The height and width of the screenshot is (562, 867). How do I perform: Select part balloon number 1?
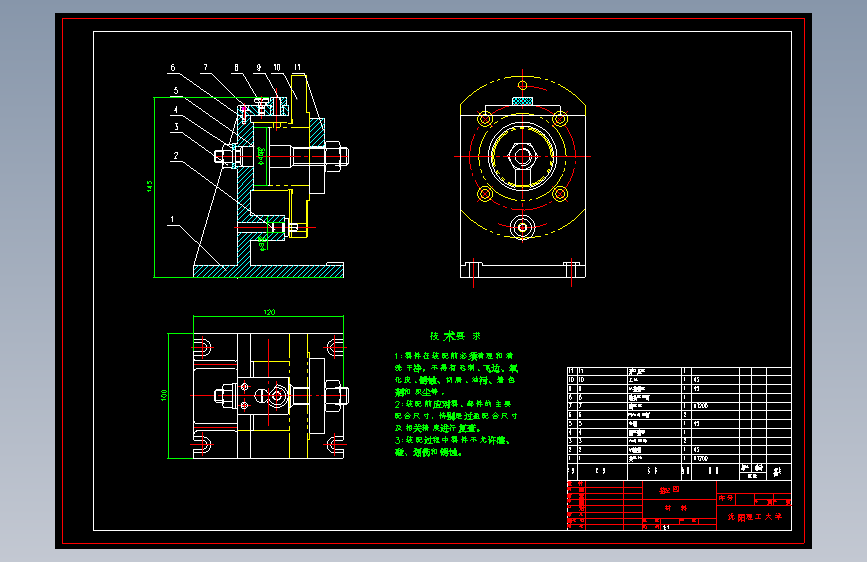pos(172,220)
